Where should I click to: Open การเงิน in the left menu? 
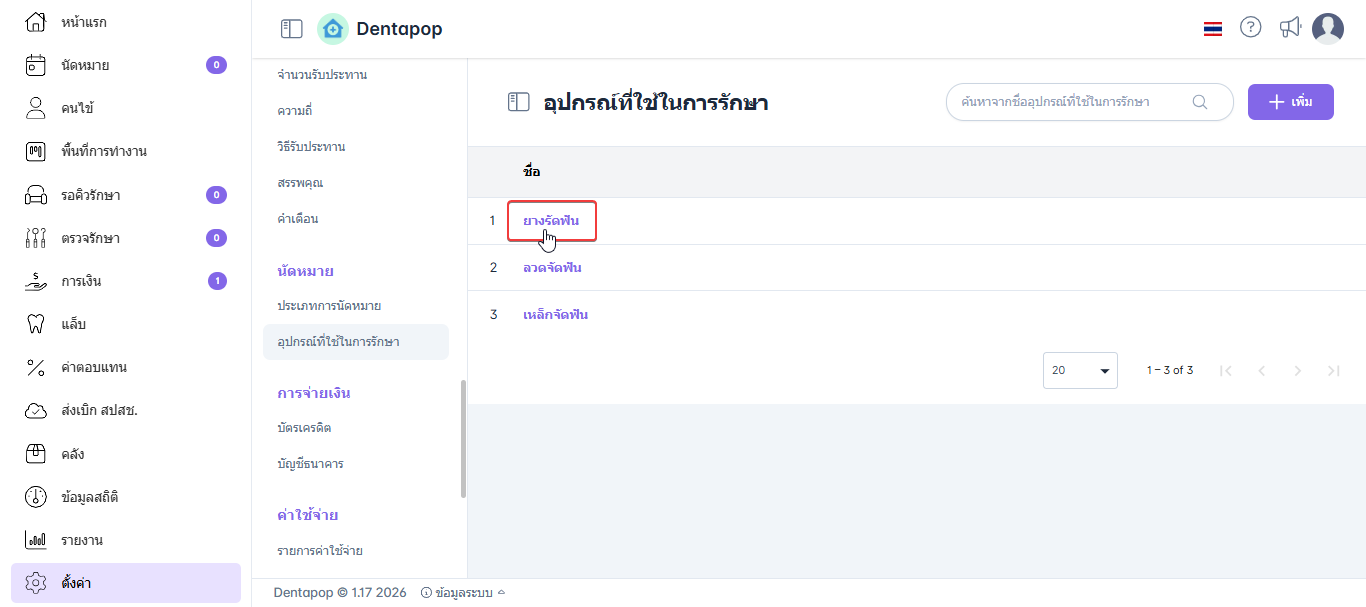click(x=126, y=281)
